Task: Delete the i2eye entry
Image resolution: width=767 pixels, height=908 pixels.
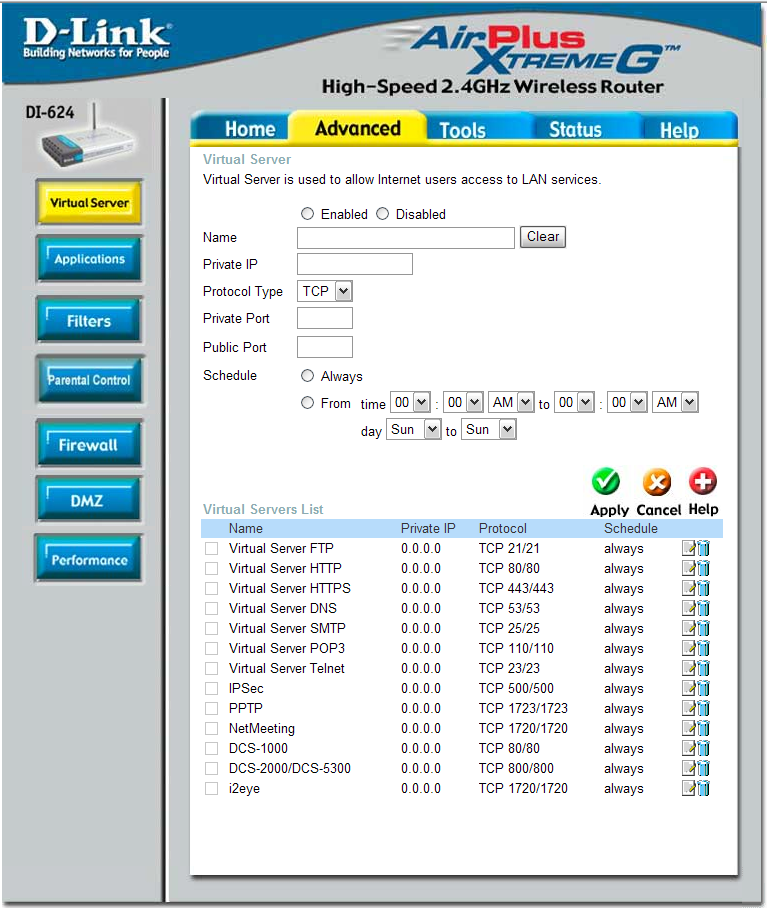Action: click(703, 788)
